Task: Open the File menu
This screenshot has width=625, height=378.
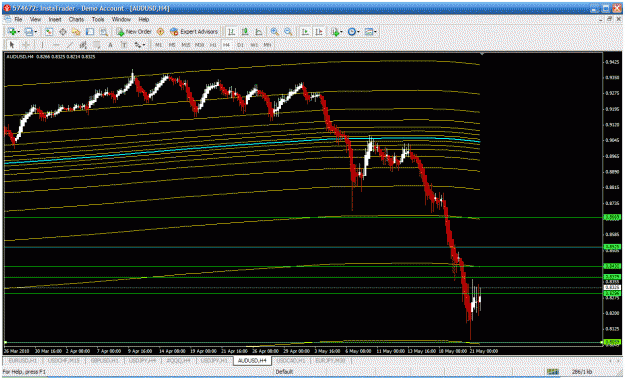Action: click(18, 19)
